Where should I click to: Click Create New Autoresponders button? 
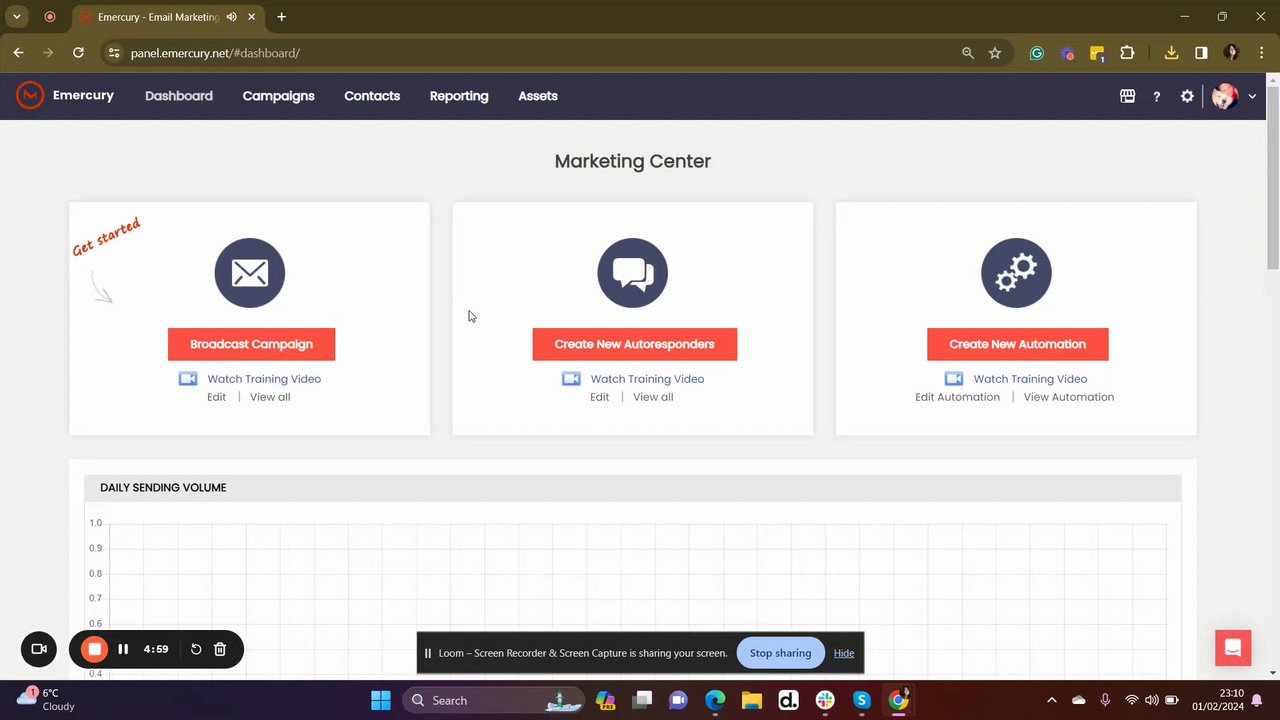(634, 344)
